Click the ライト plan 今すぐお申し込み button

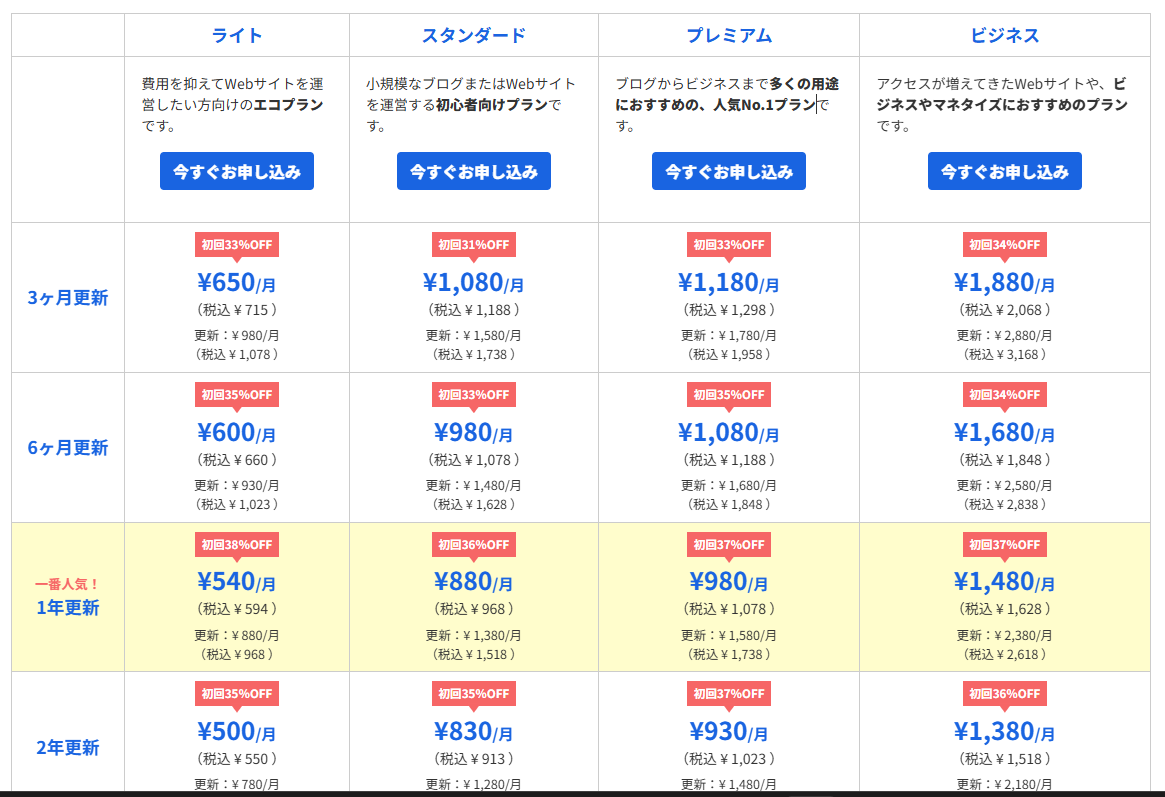click(x=237, y=171)
